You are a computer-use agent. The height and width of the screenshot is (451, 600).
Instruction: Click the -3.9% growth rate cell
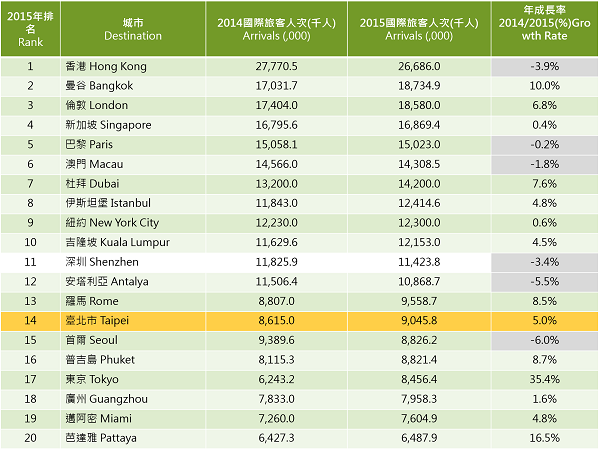coord(545,67)
